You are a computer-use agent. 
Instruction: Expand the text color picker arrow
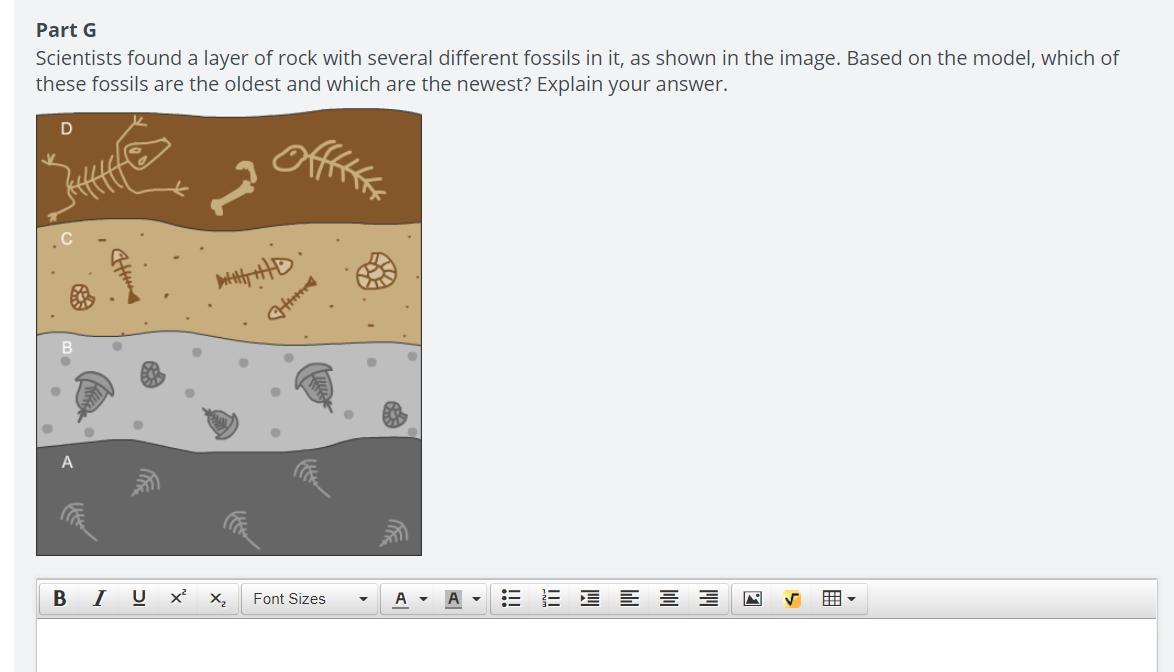pyautogui.click(x=423, y=600)
